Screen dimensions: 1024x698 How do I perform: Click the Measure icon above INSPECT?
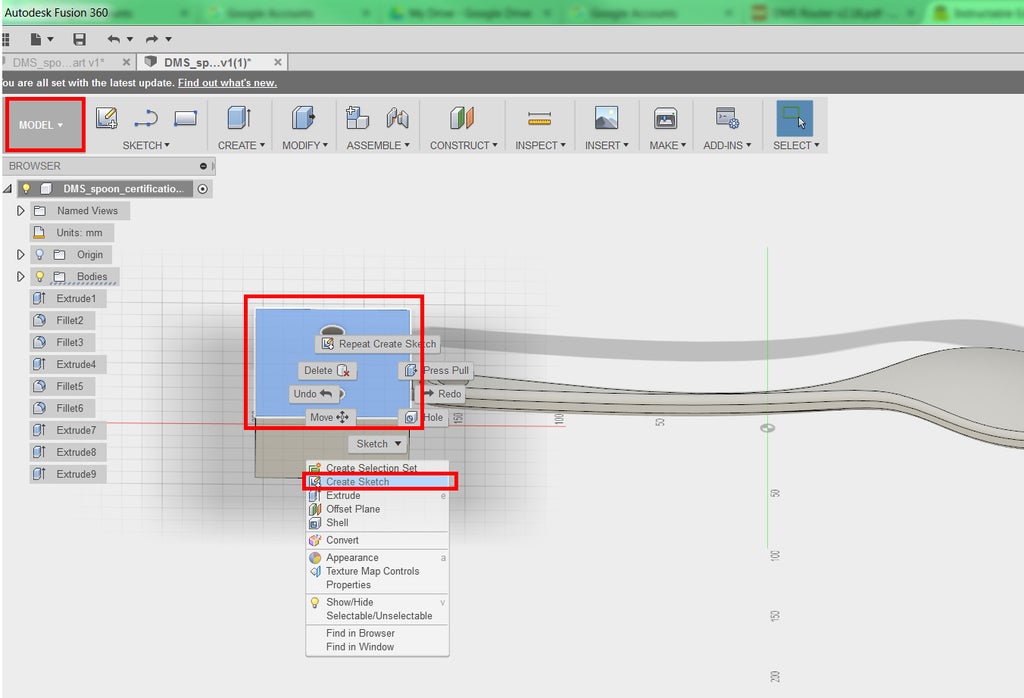(x=539, y=118)
